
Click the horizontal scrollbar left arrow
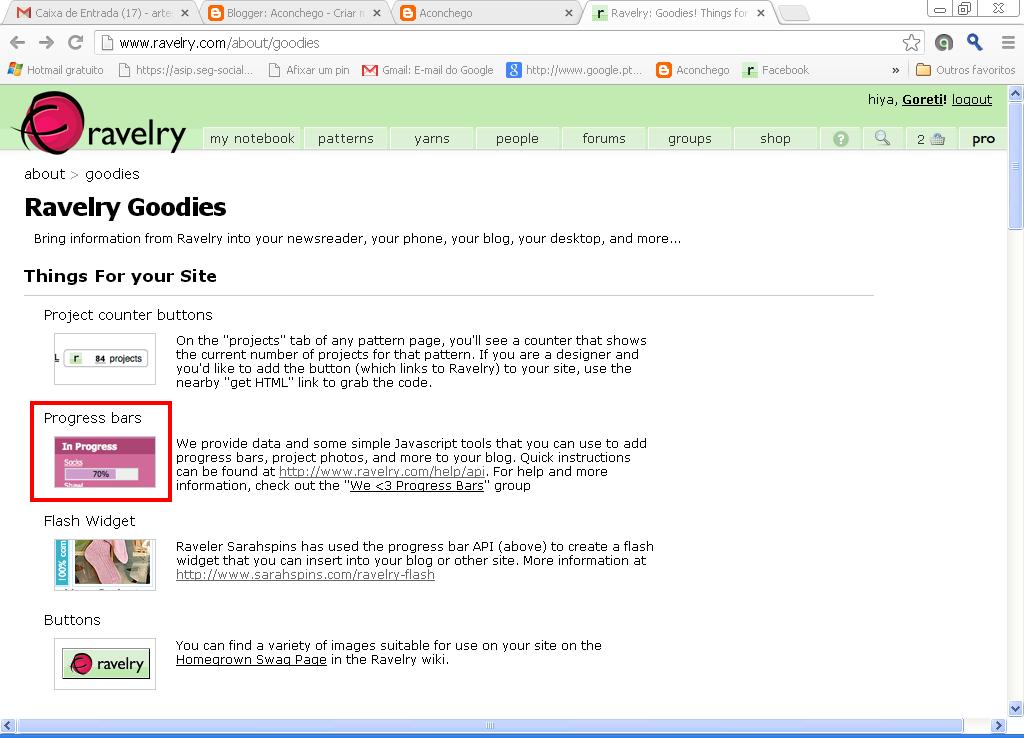pos(8,726)
